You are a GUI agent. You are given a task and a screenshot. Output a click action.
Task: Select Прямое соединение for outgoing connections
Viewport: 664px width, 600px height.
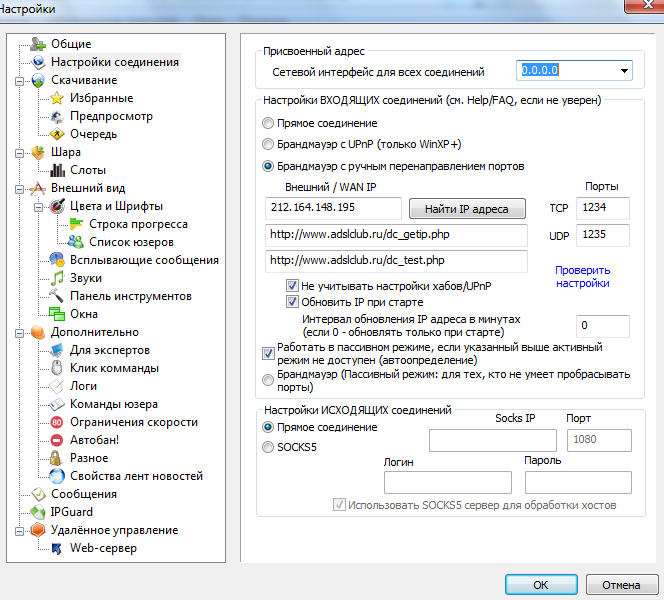click(268, 427)
